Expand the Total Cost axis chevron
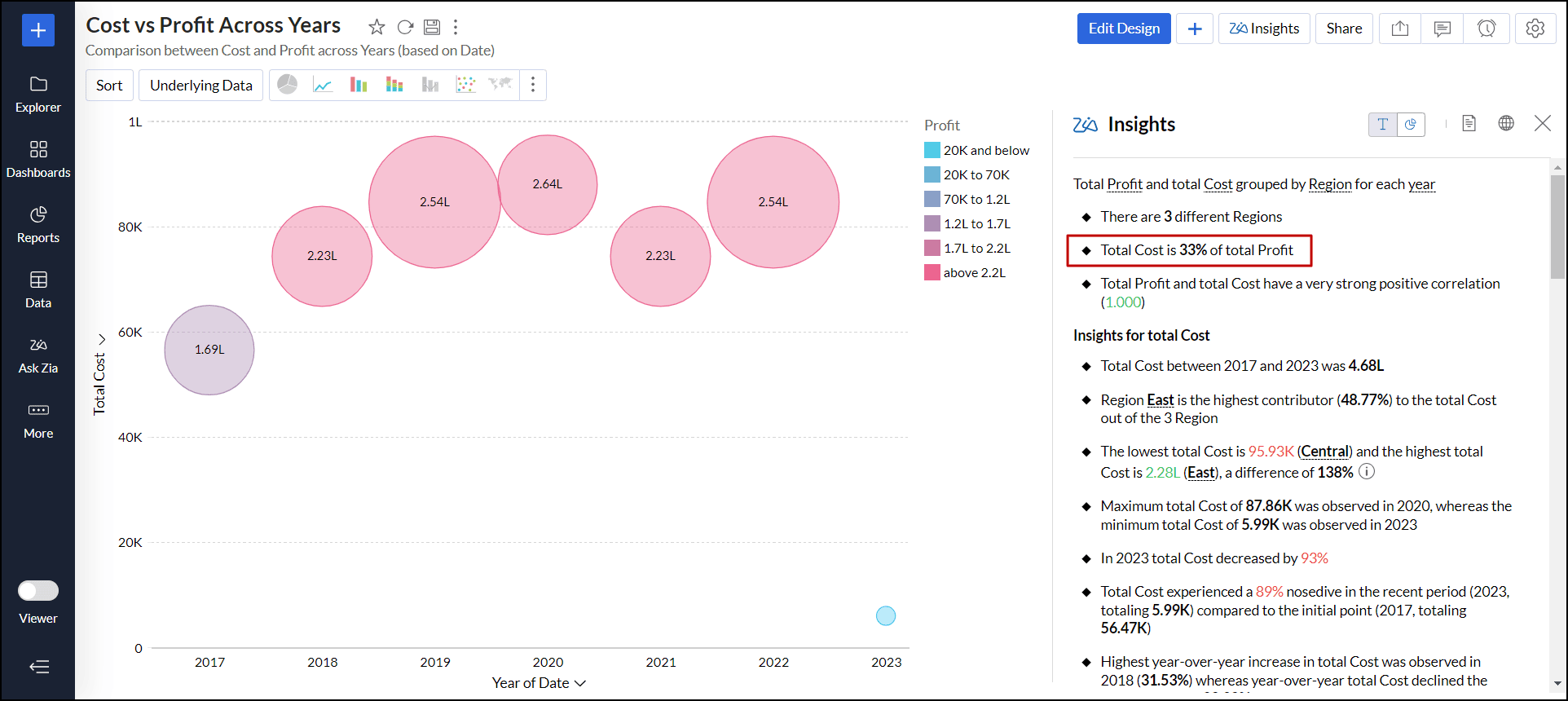This screenshot has height=701, width=1568. (102, 339)
